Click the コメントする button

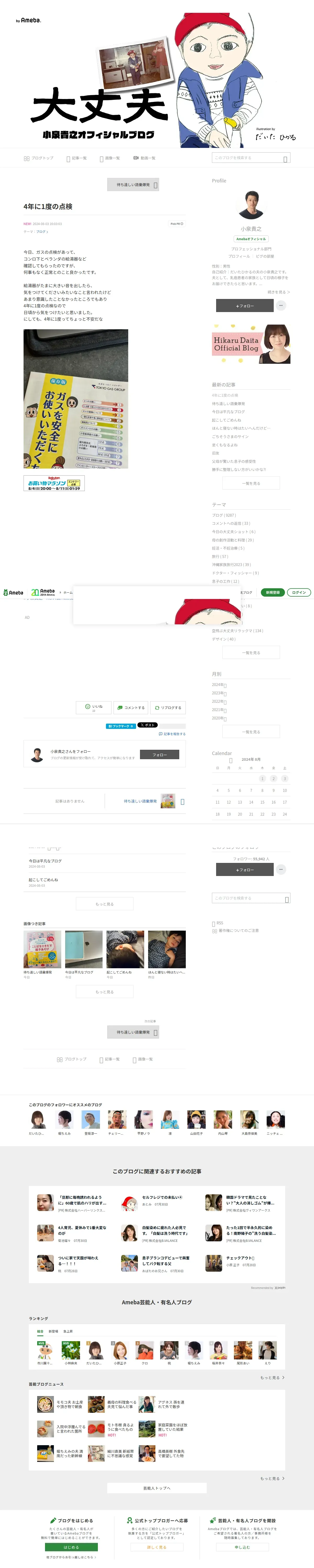point(131,707)
